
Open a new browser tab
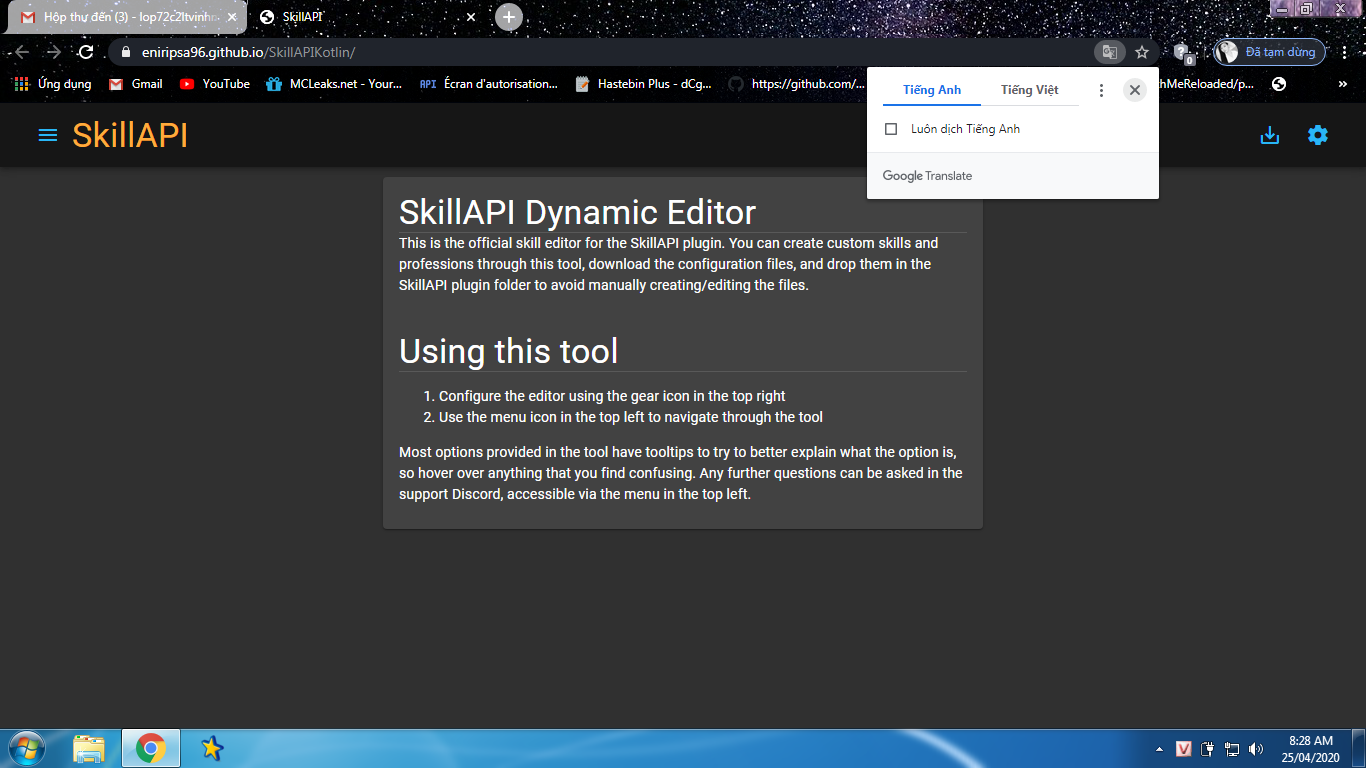coord(508,17)
